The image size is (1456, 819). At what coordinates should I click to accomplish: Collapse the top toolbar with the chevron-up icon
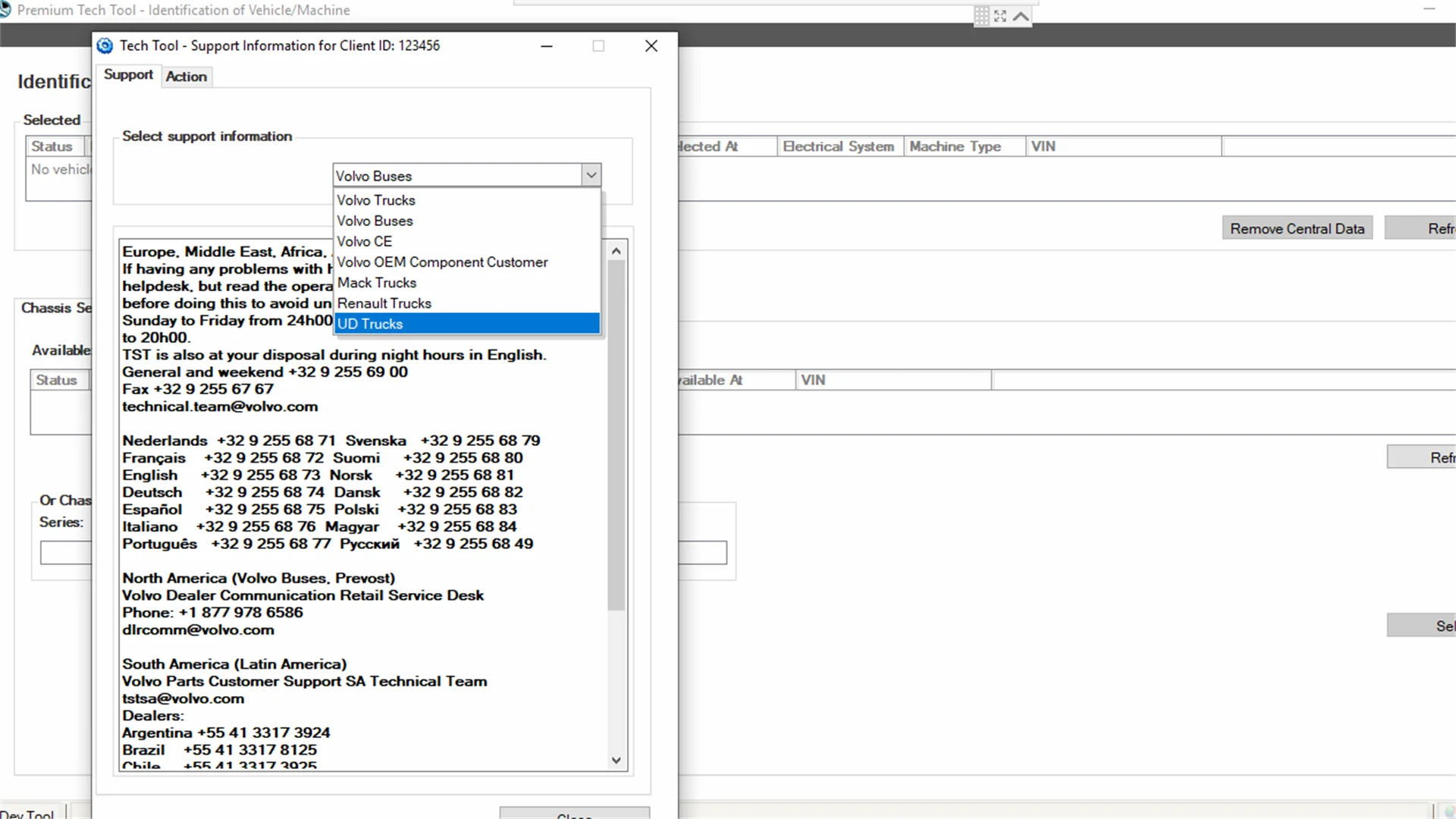pyautogui.click(x=1021, y=16)
